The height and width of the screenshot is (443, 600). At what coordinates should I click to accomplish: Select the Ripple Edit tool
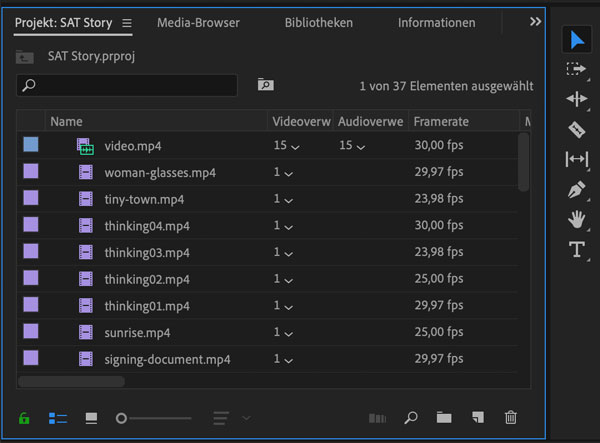click(576, 99)
